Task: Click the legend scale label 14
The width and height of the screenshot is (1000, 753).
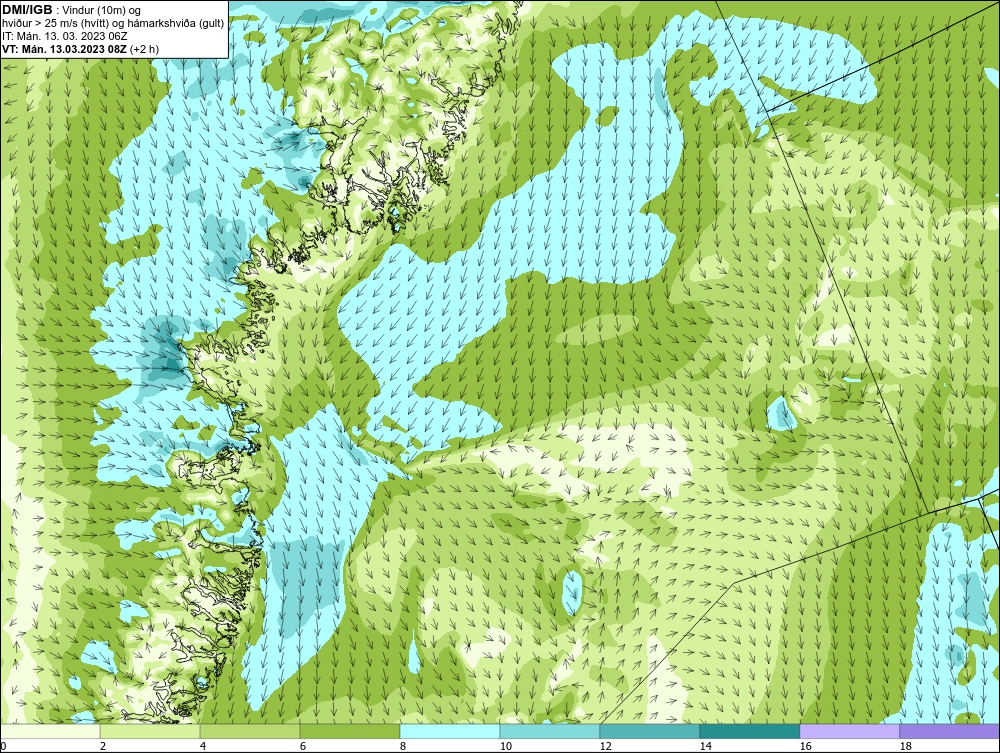Action: [x=705, y=746]
